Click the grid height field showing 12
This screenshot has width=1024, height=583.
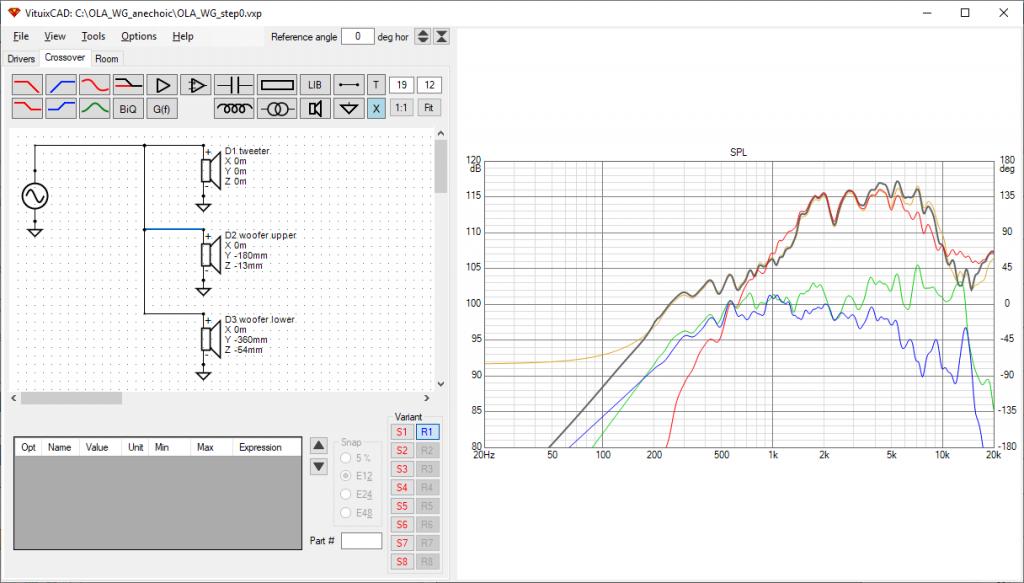click(x=429, y=85)
